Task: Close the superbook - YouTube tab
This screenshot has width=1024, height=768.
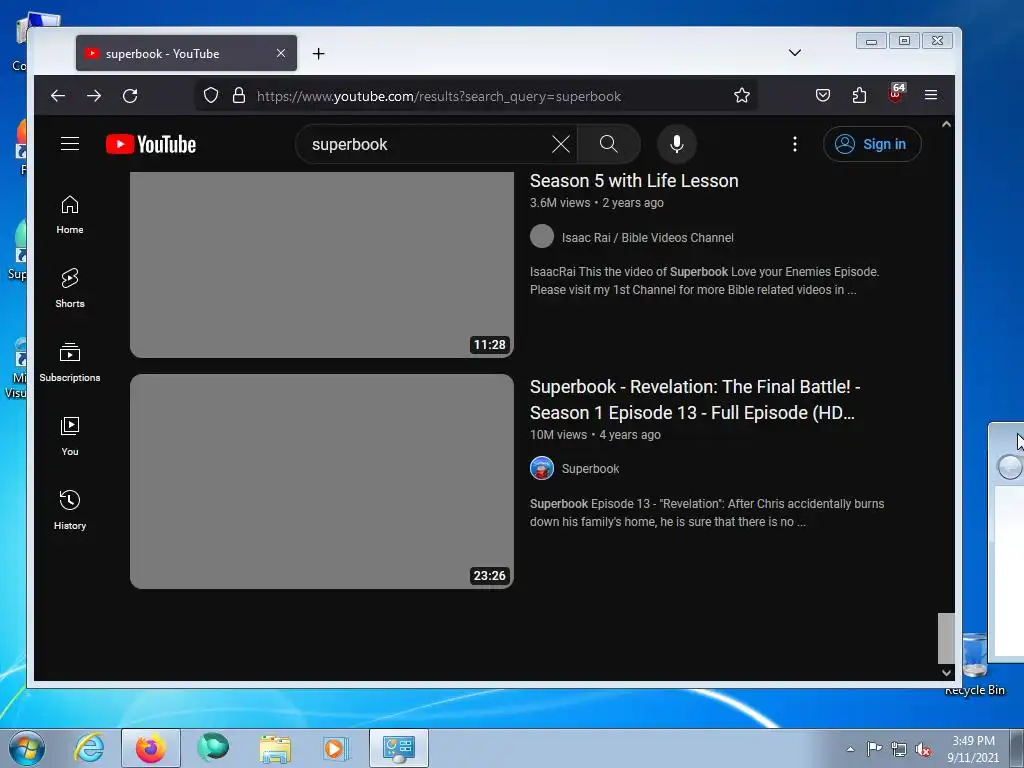Action: [281, 54]
